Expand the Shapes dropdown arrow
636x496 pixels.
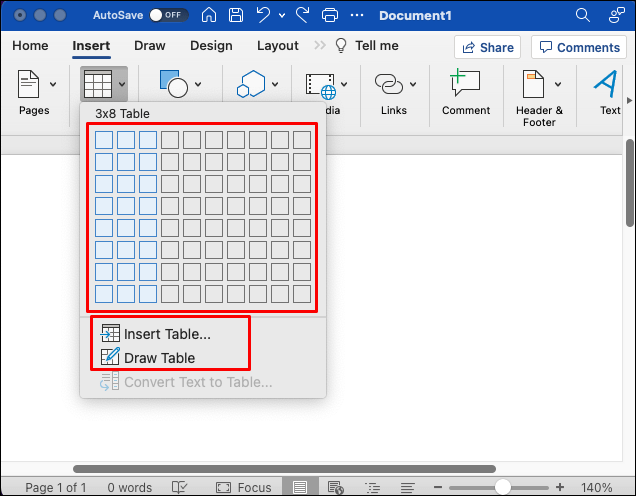point(198,85)
